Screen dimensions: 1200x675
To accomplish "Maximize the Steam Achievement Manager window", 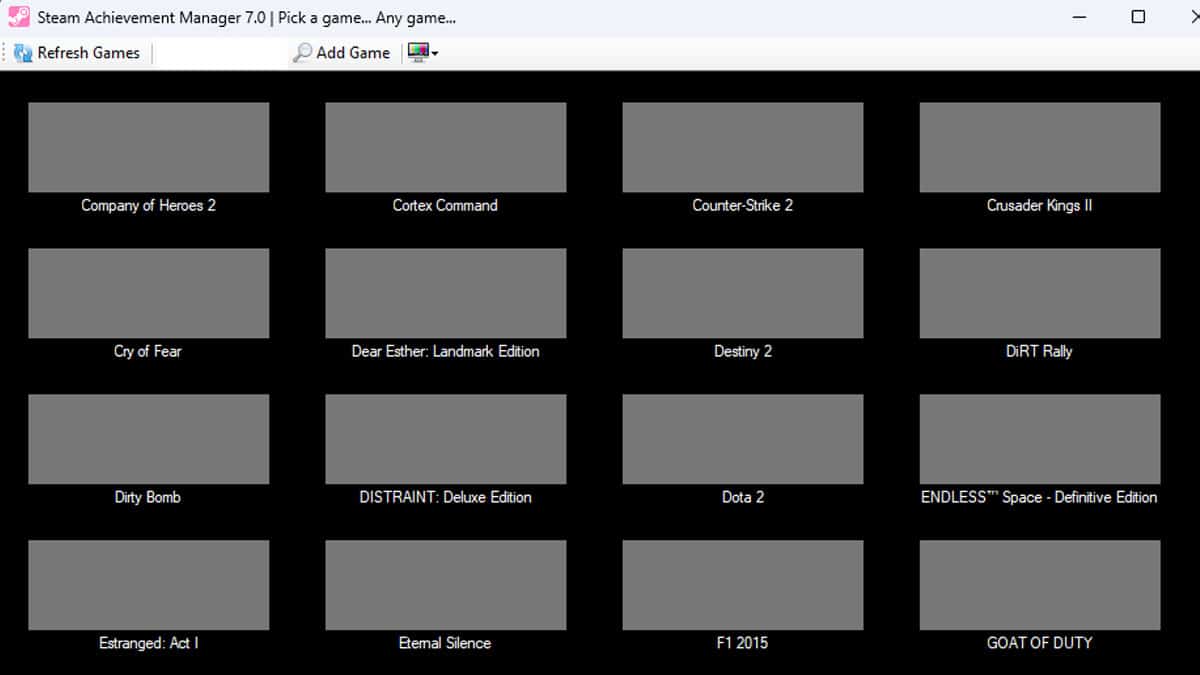I will (1138, 17).
